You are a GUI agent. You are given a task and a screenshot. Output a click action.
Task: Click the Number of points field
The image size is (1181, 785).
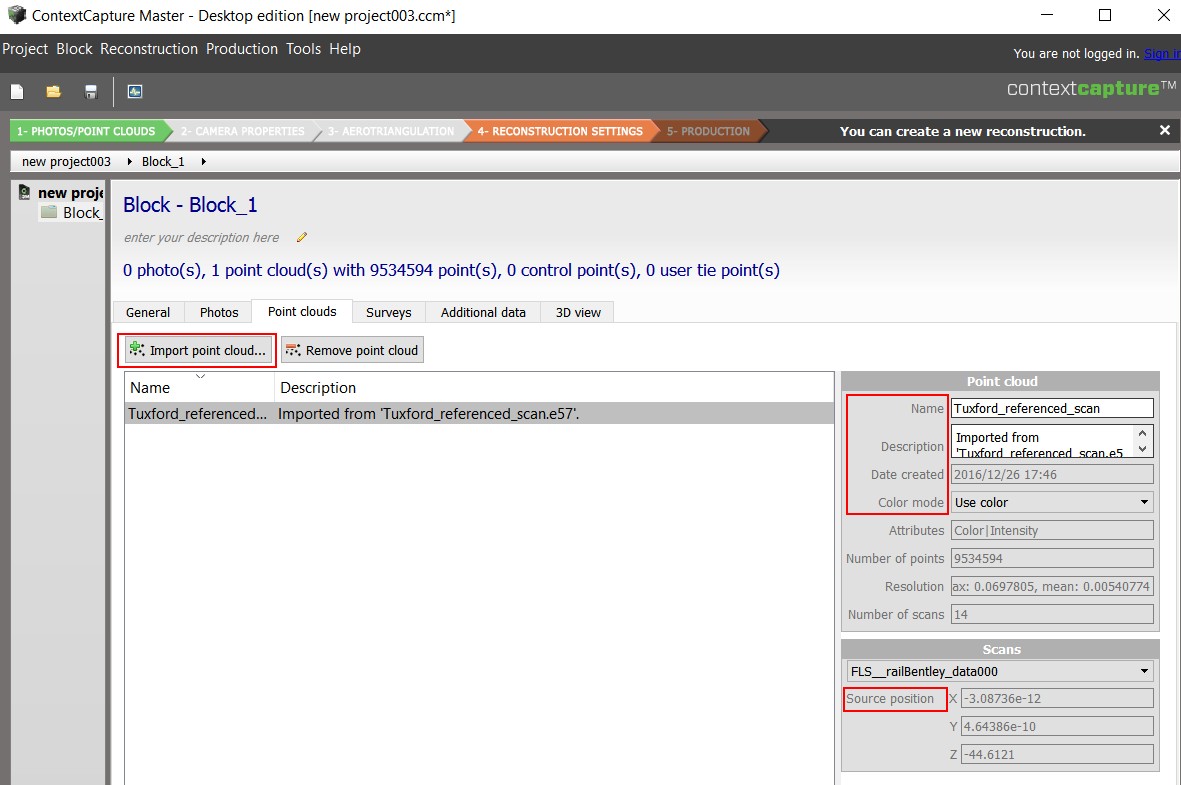1052,558
